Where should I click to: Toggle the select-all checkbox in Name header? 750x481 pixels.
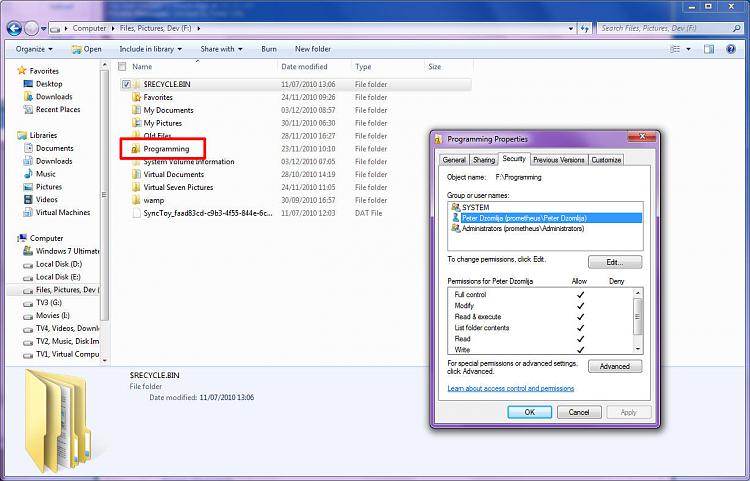122,66
